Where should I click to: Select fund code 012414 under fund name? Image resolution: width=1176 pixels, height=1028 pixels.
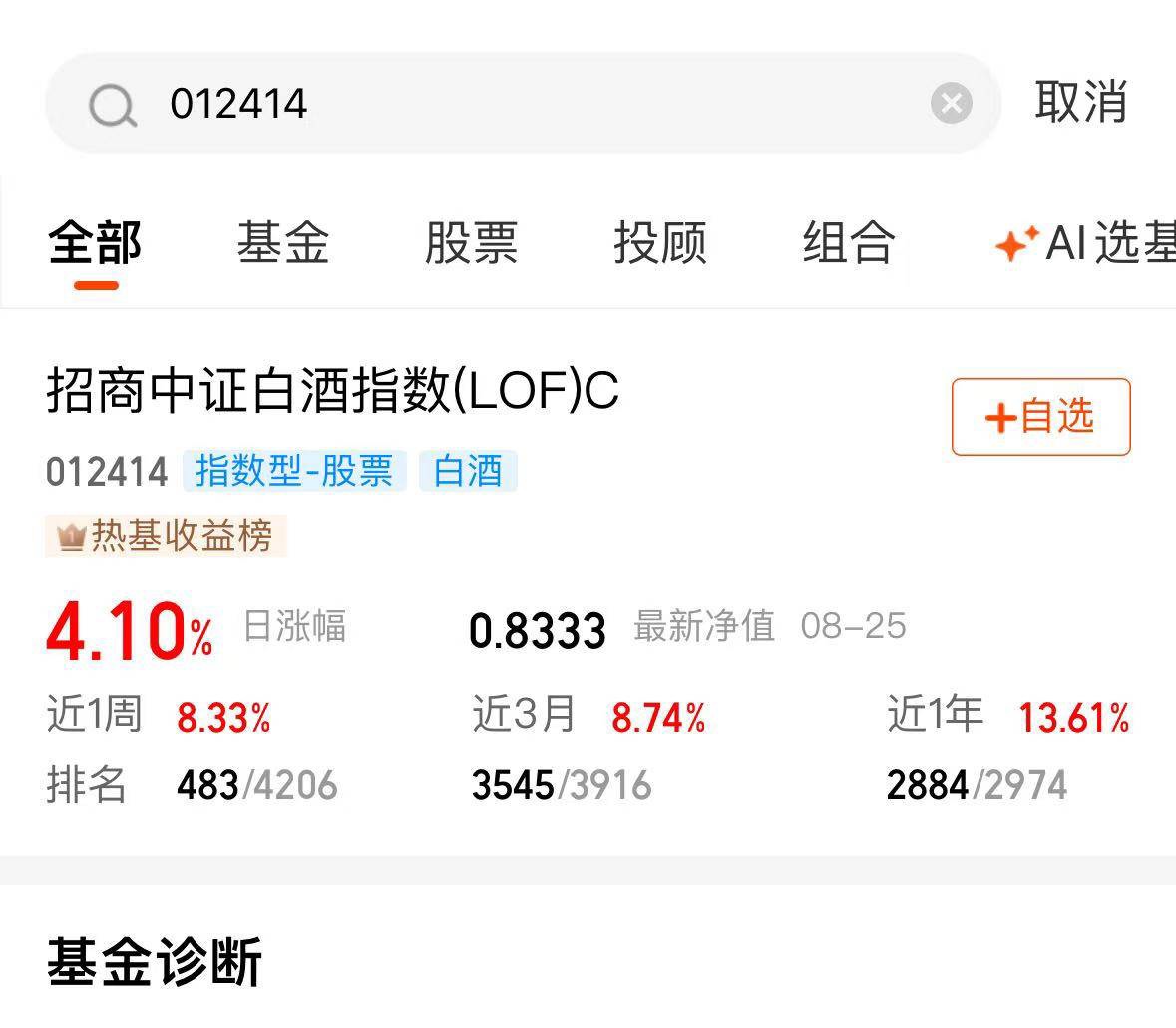tap(107, 472)
